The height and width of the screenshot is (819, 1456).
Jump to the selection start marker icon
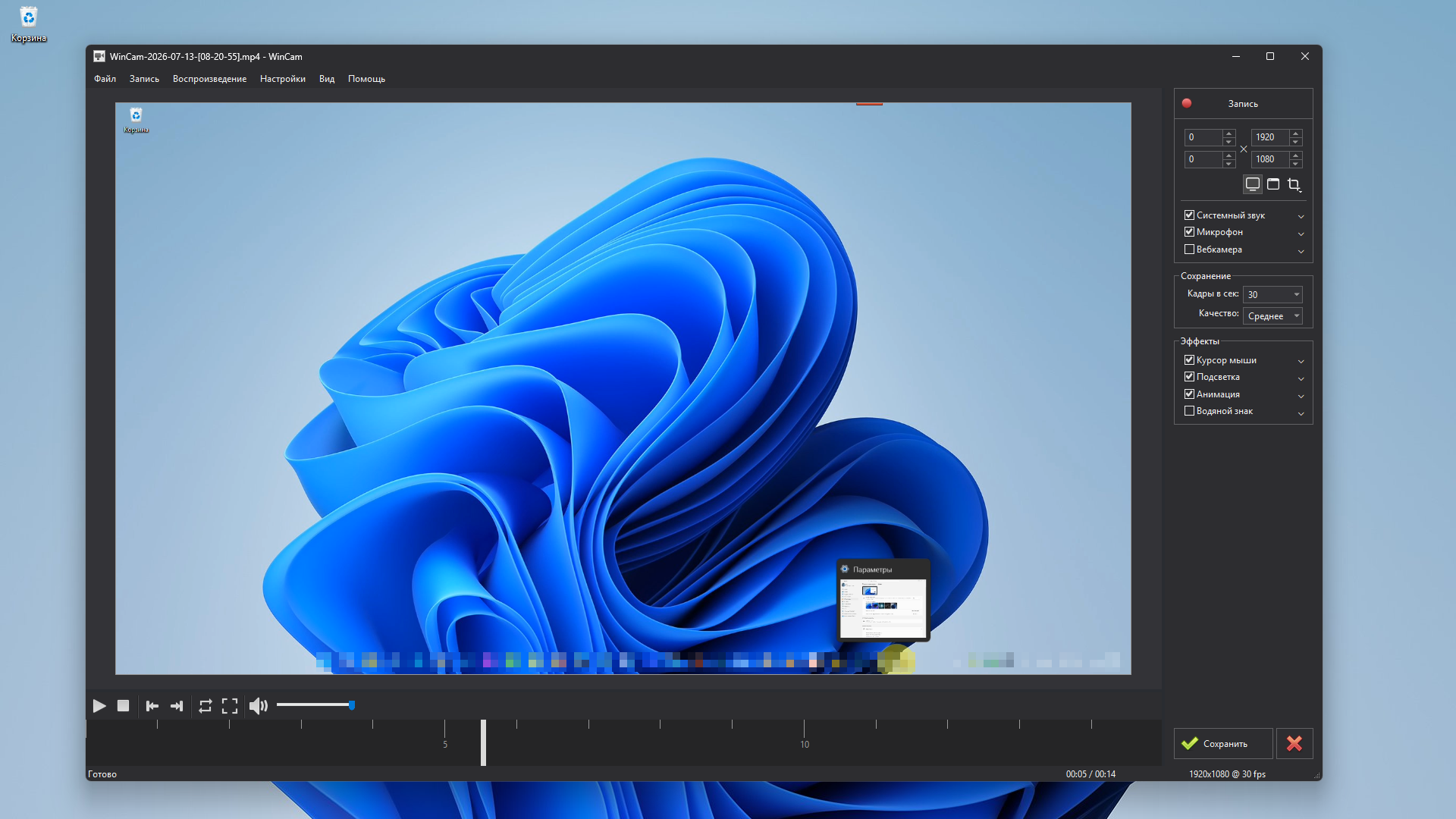click(x=152, y=706)
